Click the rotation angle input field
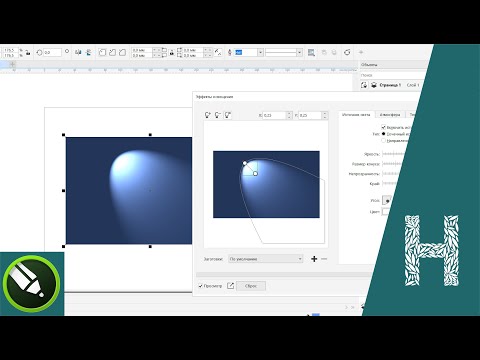The height and width of the screenshot is (360, 480). [53, 53]
